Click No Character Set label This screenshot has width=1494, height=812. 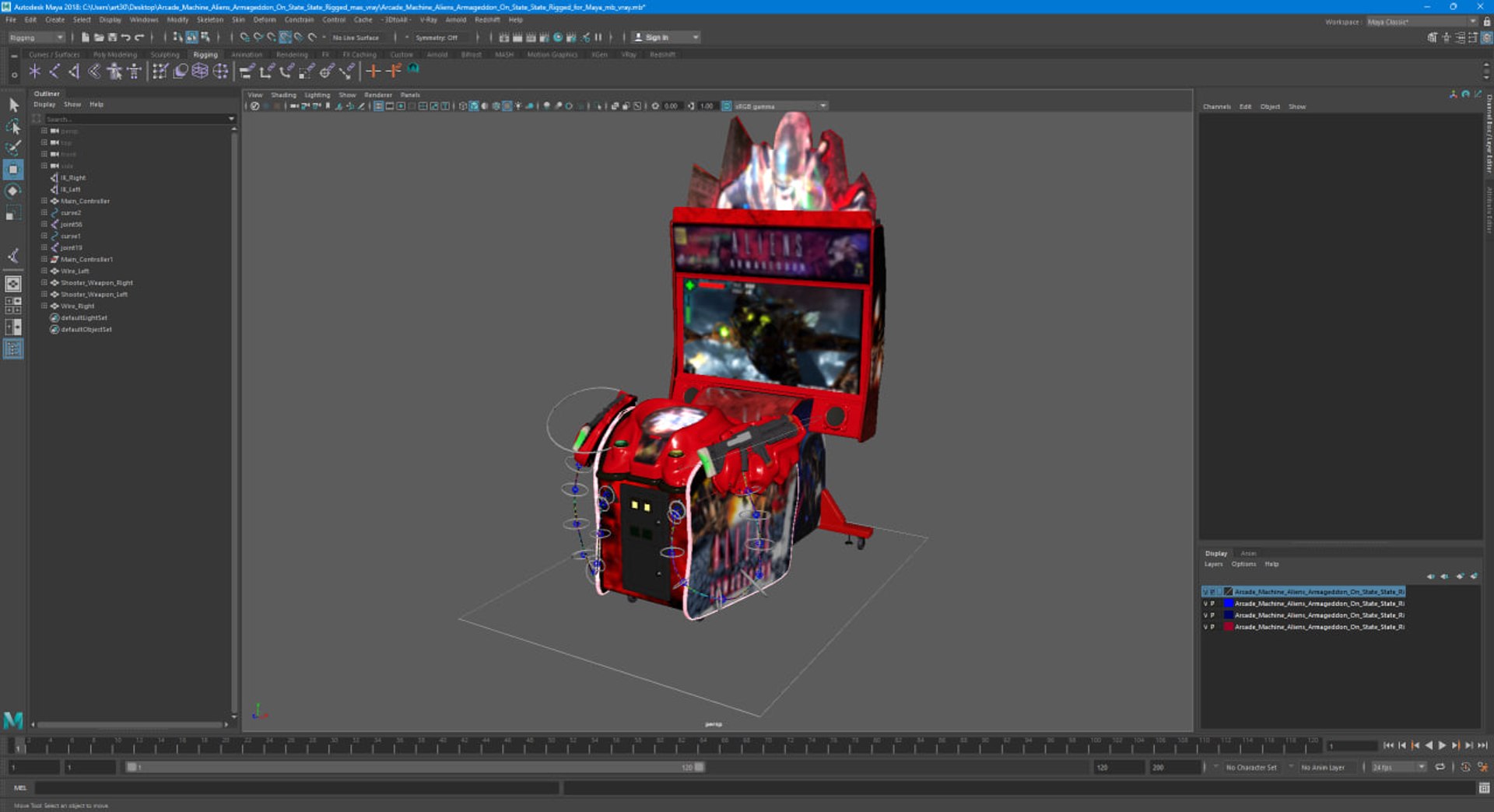[x=1251, y=768]
